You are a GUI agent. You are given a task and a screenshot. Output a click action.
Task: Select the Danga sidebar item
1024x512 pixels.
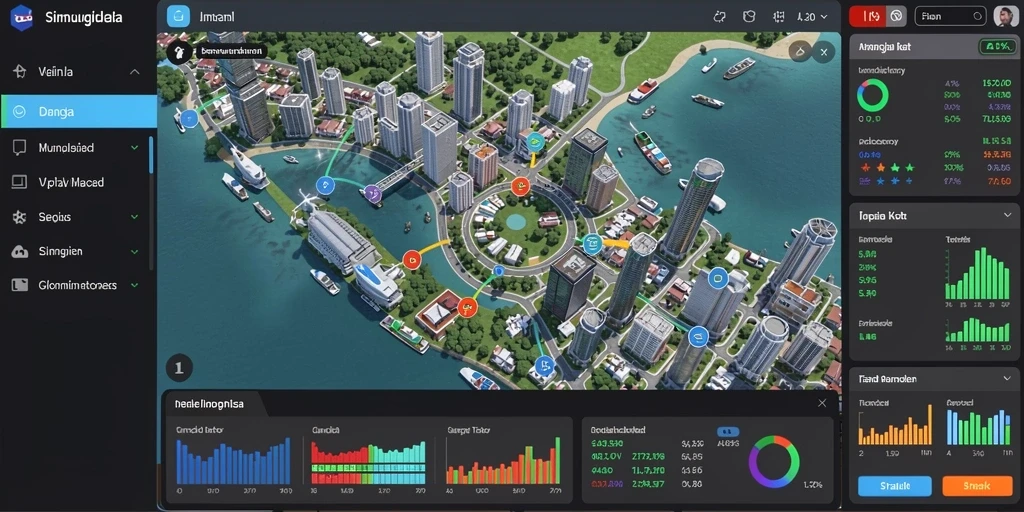[x=78, y=111]
